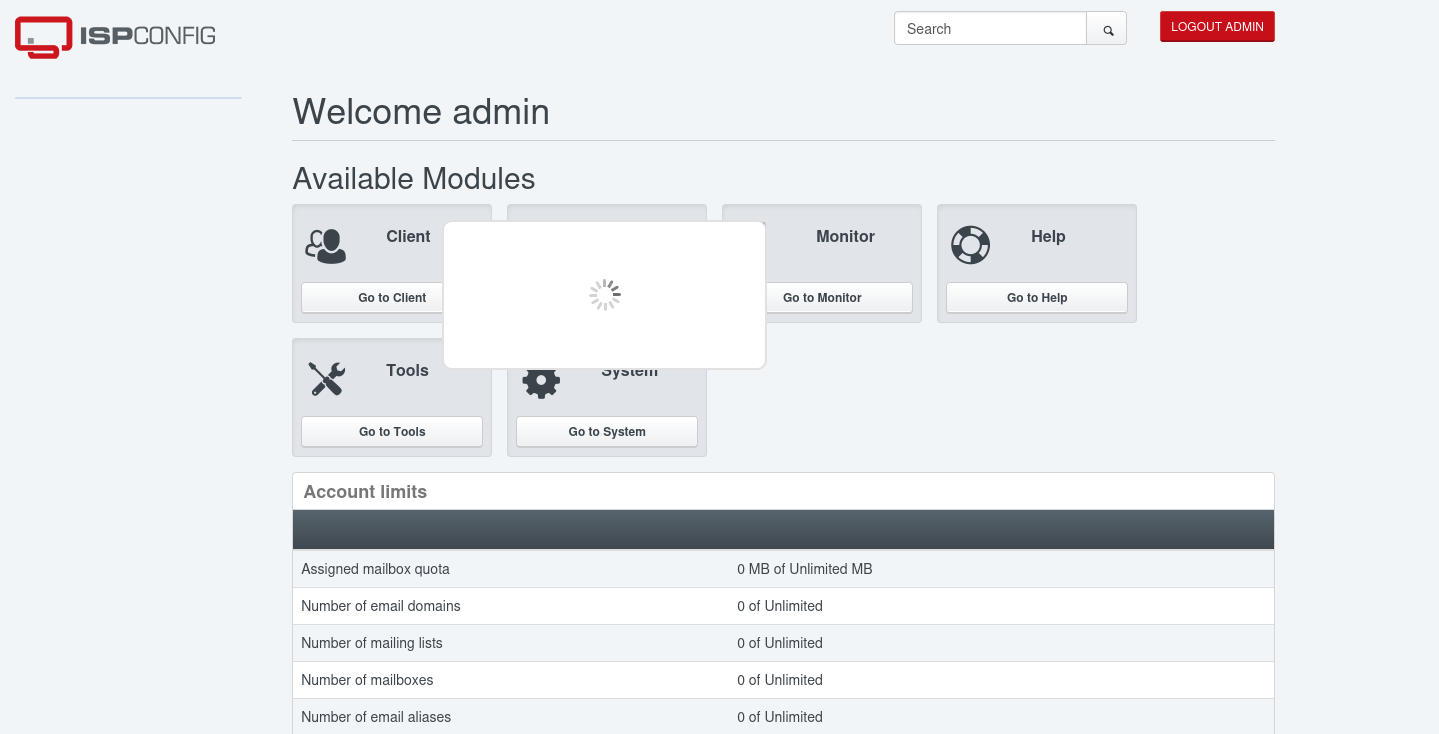Open Tools with the Go to Tools button

point(392,432)
